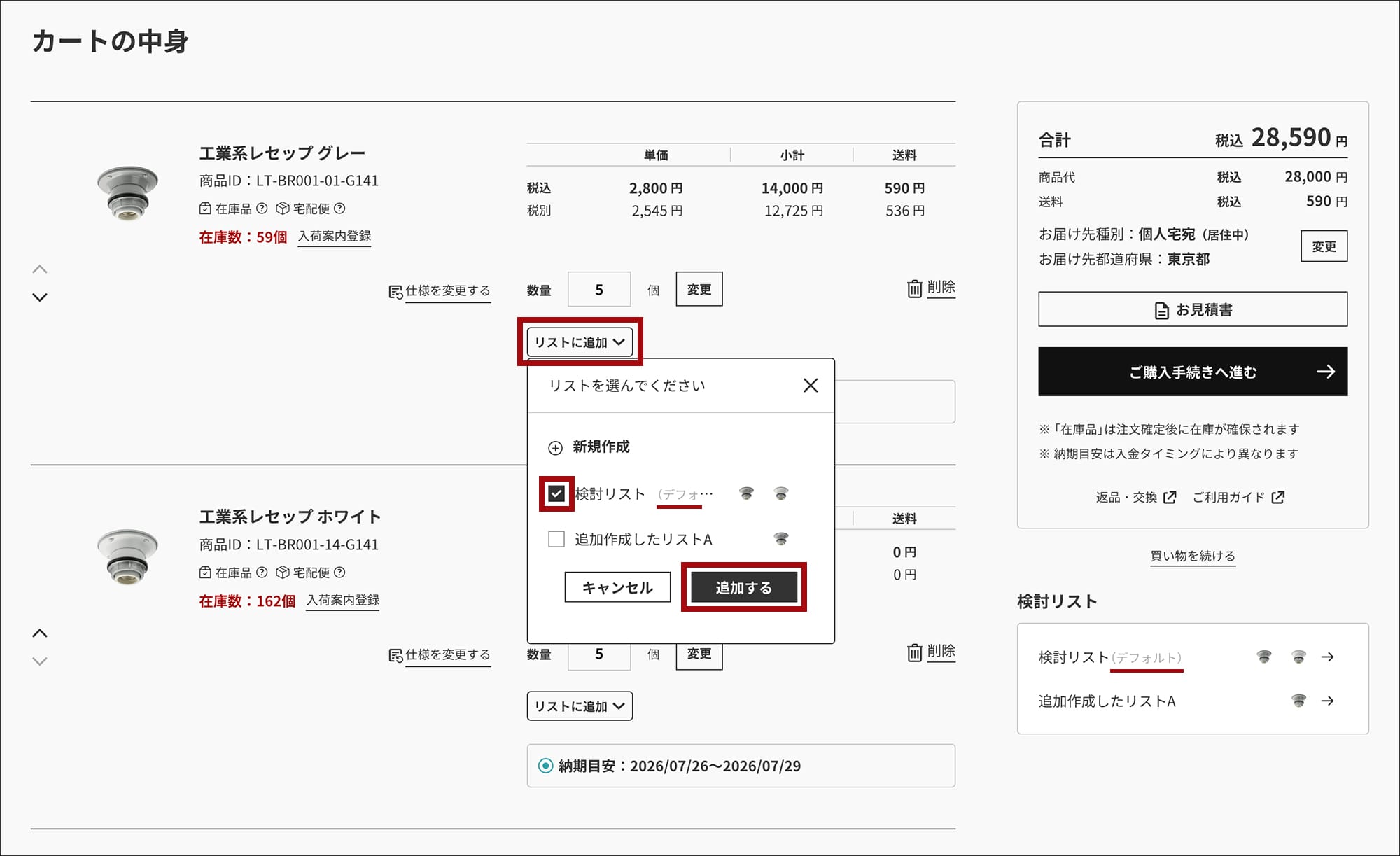The height and width of the screenshot is (856, 1400).
Task: Click 仕様を変更する link for ホワイト item
Action: coord(448,654)
